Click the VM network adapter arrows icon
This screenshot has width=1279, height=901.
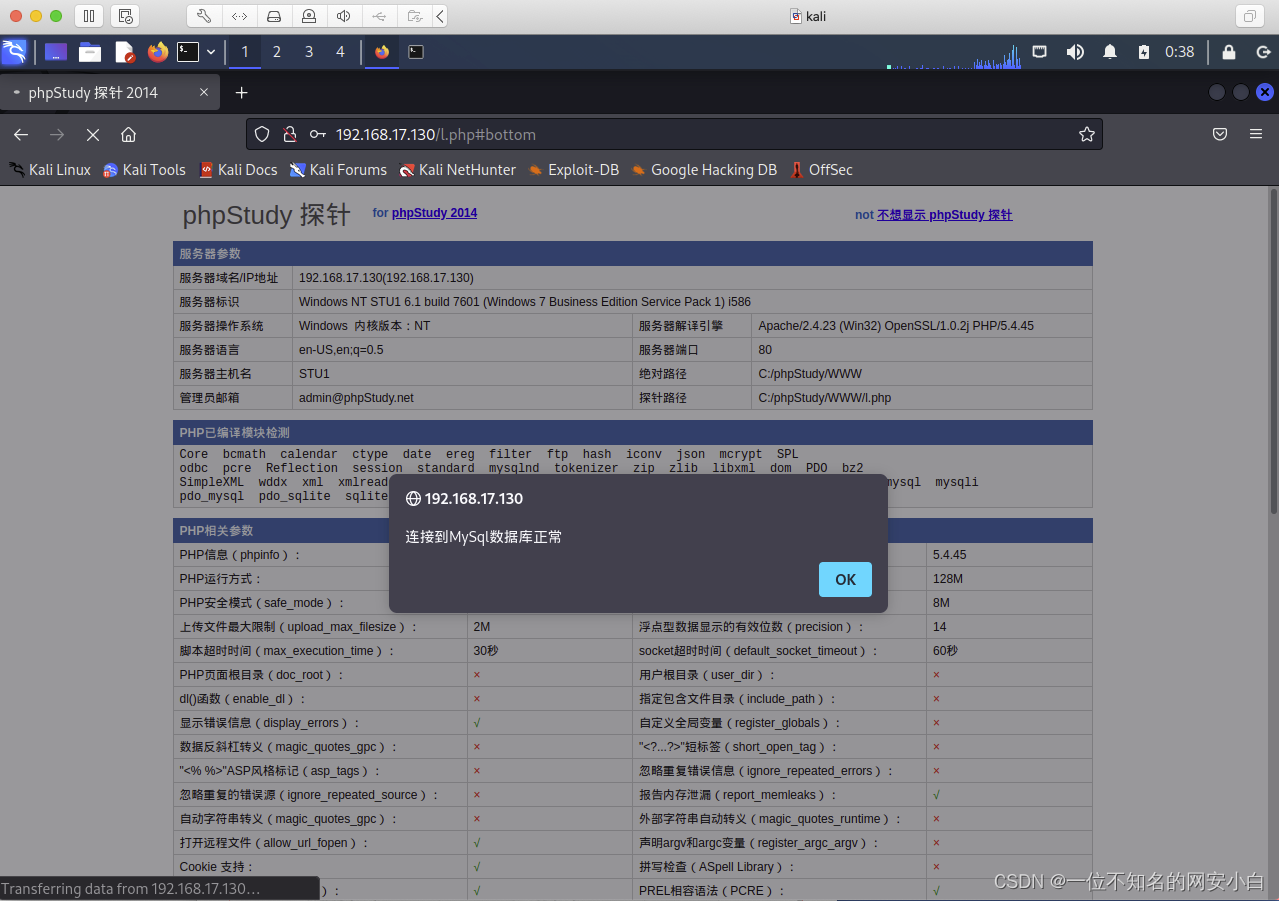point(239,16)
